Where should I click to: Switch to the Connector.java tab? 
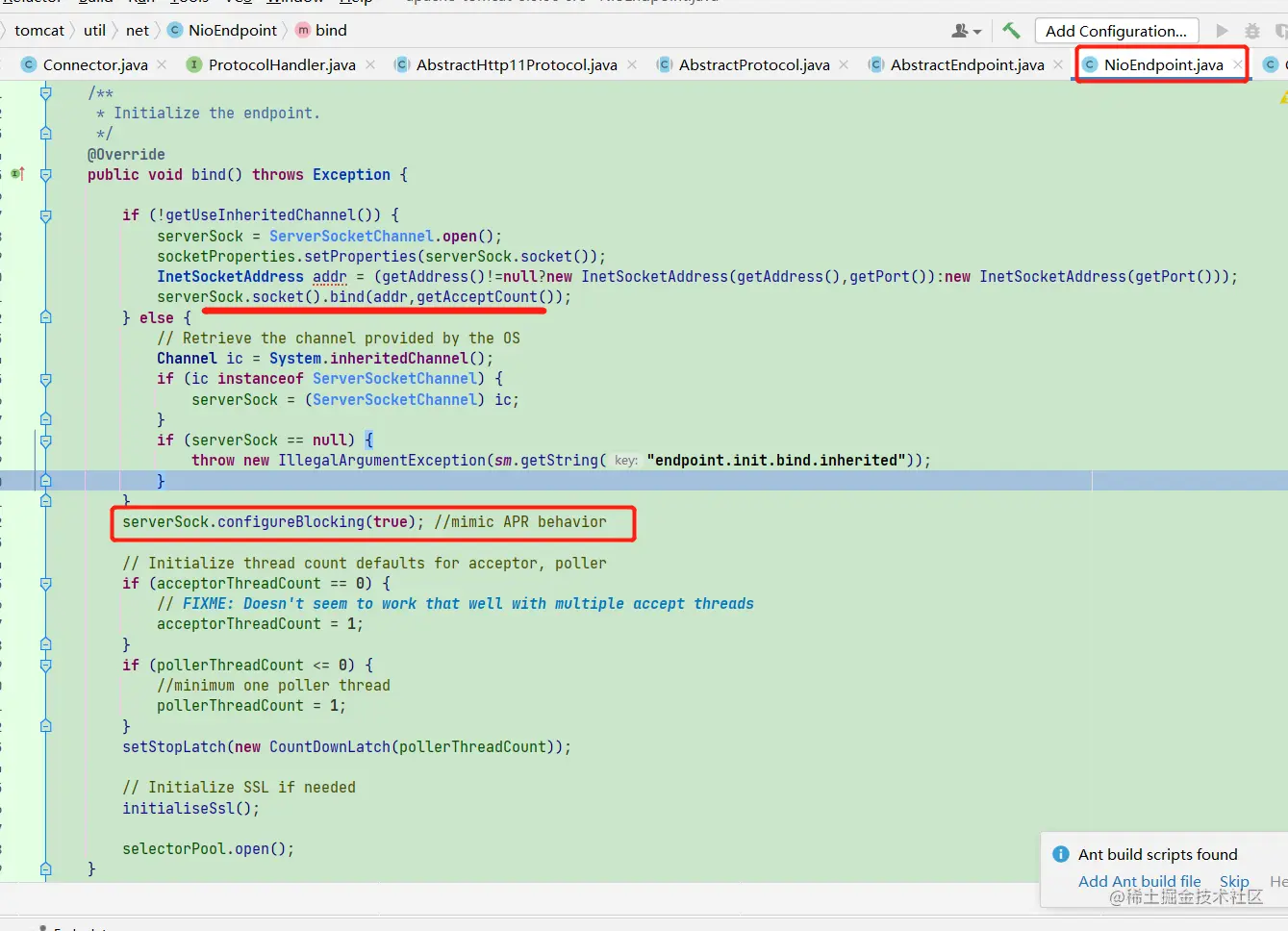pyautogui.click(x=95, y=64)
